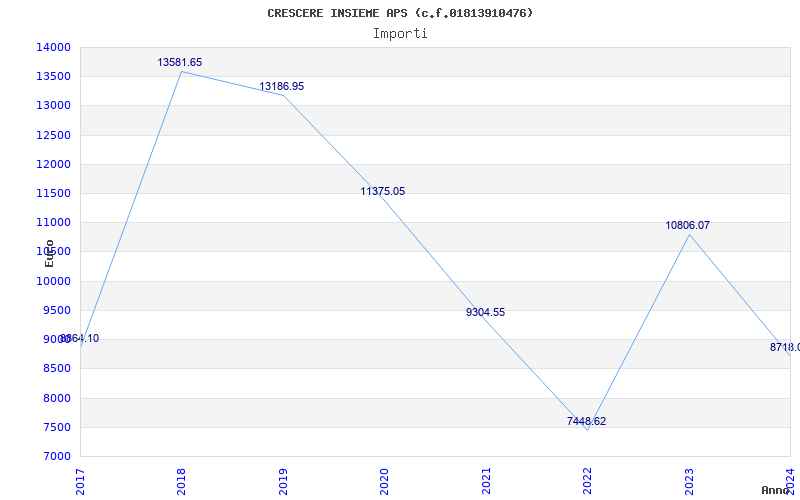Click x-axis year 2017
The image size is (800, 500).
[x=80, y=481]
